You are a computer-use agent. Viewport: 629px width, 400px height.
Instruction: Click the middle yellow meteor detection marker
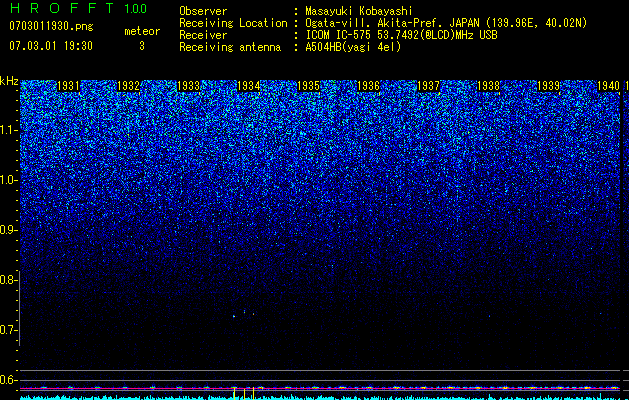[x=244, y=394]
